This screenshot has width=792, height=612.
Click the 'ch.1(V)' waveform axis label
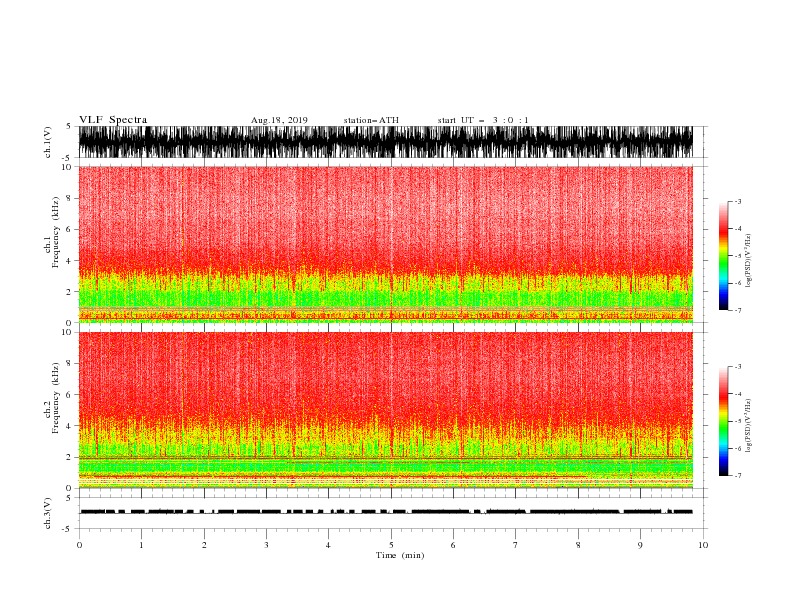point(48,142)
